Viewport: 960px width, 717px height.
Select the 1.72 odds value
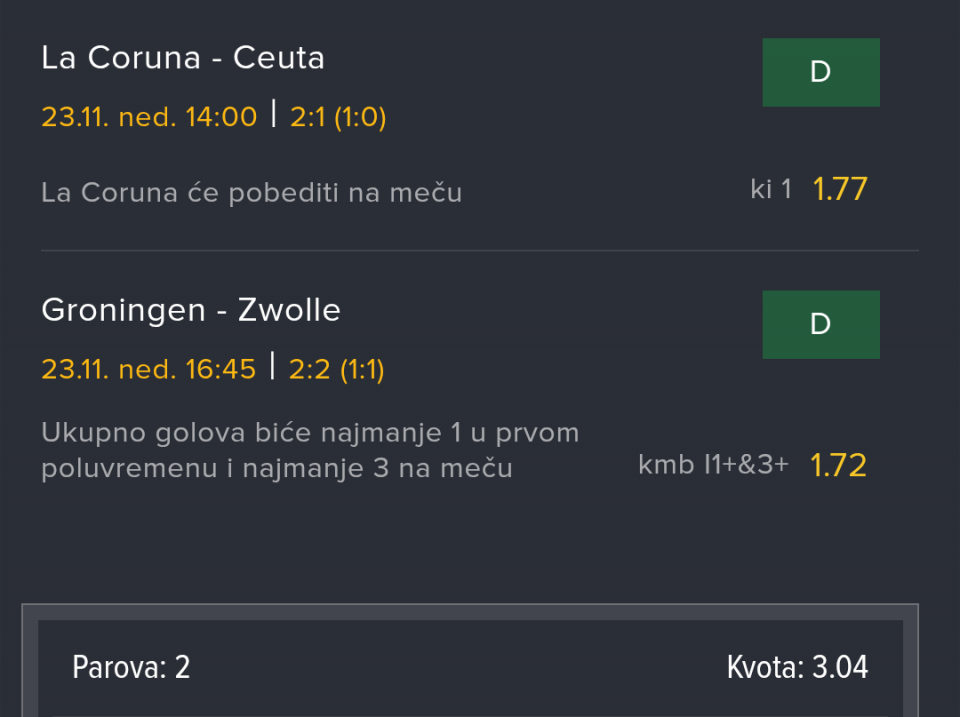838,465
